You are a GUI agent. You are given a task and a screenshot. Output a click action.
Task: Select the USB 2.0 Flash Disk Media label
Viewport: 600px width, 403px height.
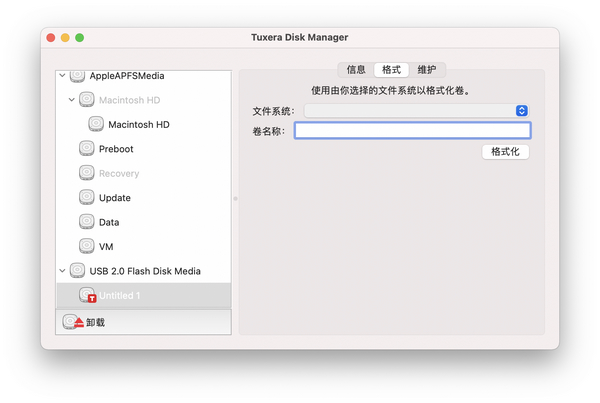tap(145, 271)
